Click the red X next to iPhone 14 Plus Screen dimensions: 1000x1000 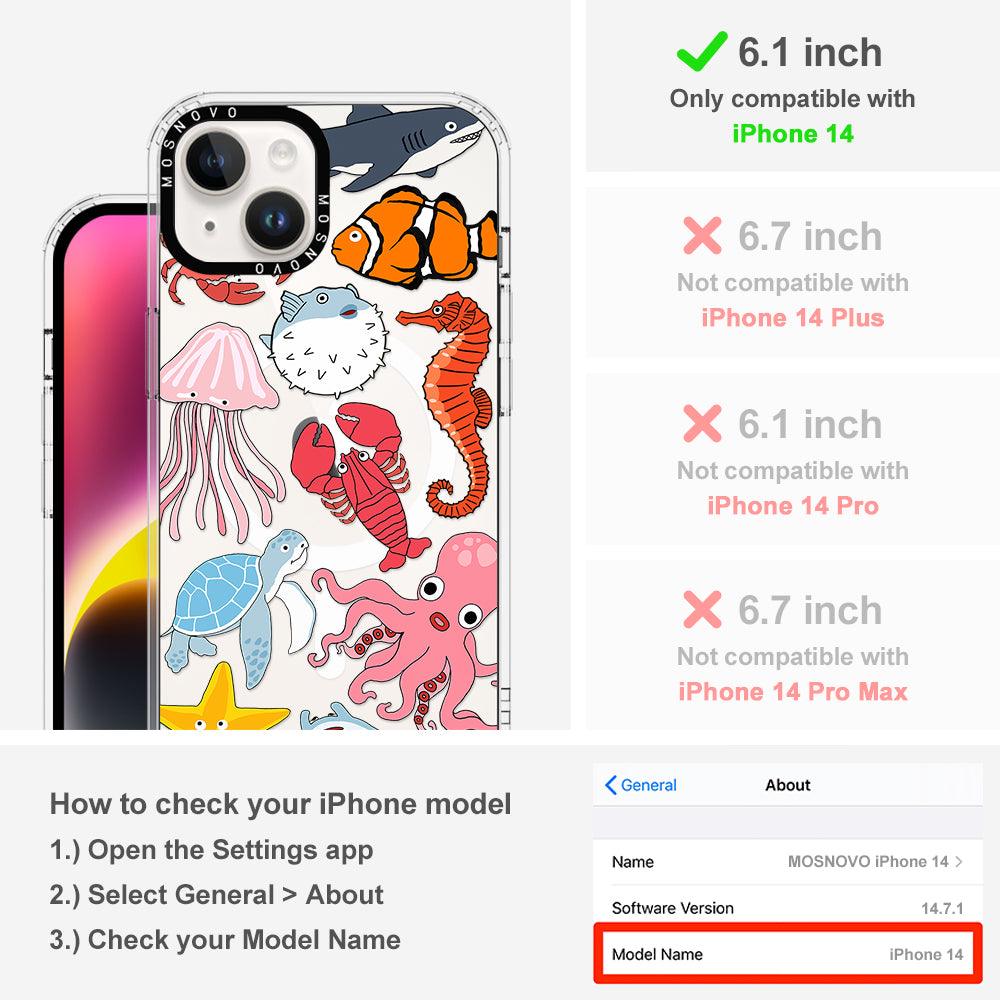pyautogui.click(x=702, y=235)
